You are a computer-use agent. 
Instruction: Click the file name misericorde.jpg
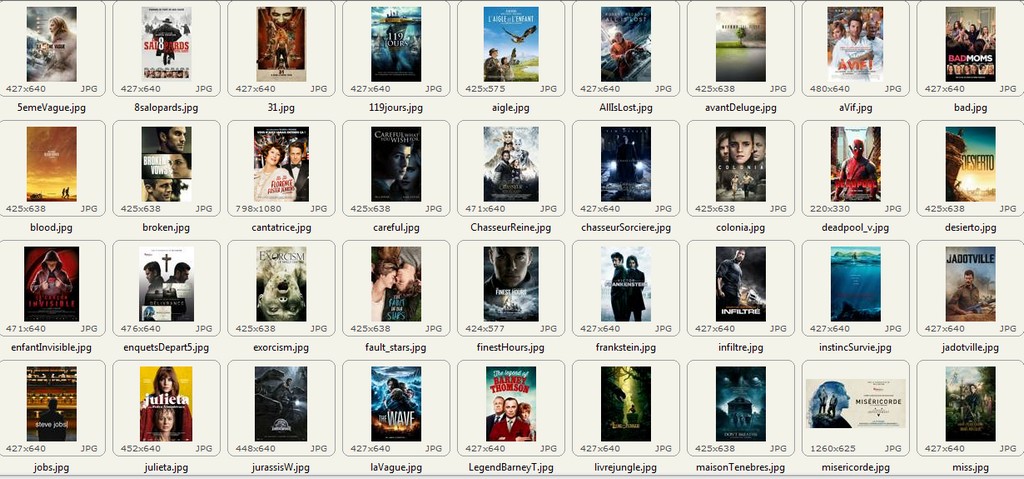coord(856,468)
